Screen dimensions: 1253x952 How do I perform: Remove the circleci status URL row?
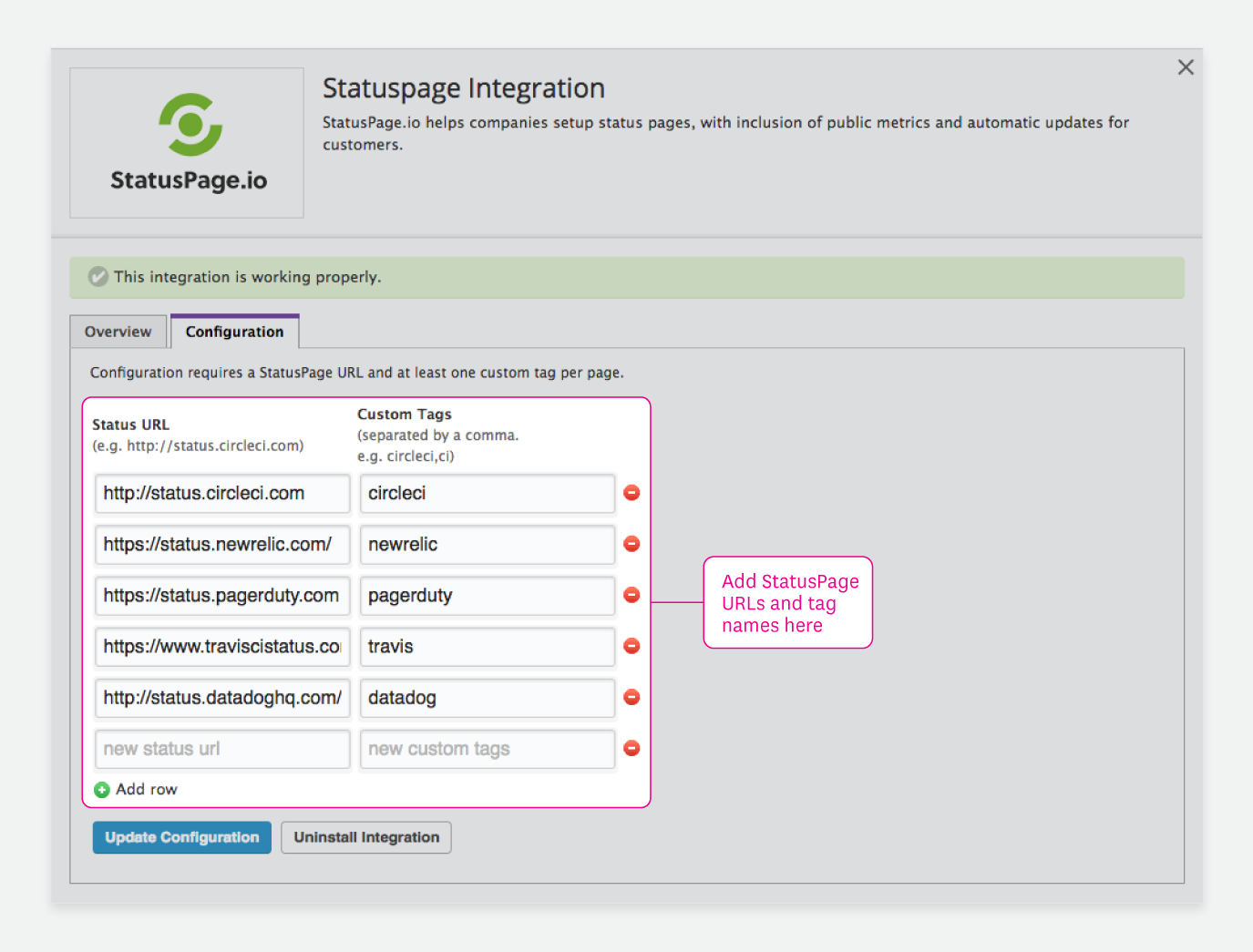pyautogui.click(x=632, y=493)
